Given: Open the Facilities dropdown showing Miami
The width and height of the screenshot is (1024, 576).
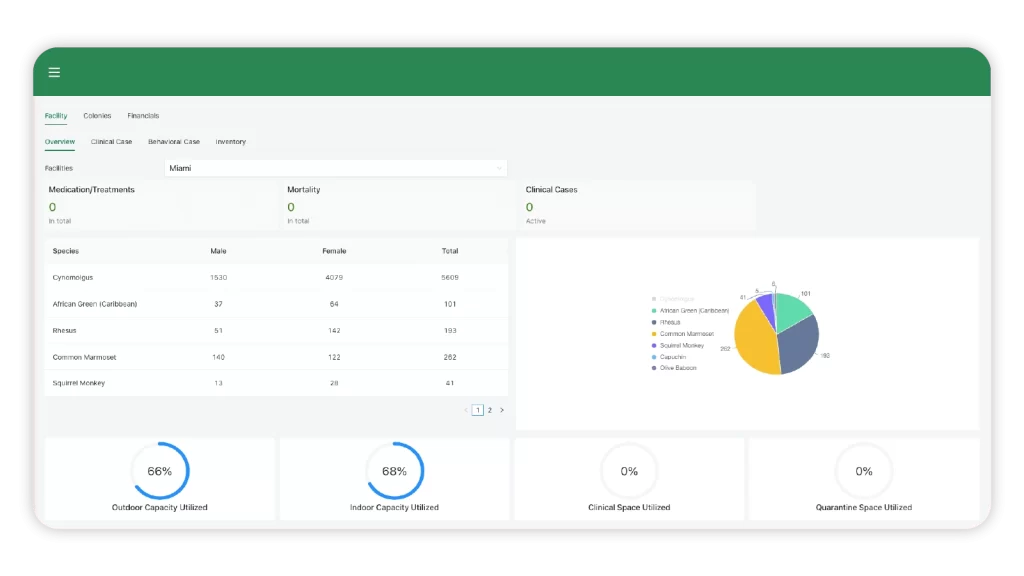Looking at the screenshot, I should (335, 168).
